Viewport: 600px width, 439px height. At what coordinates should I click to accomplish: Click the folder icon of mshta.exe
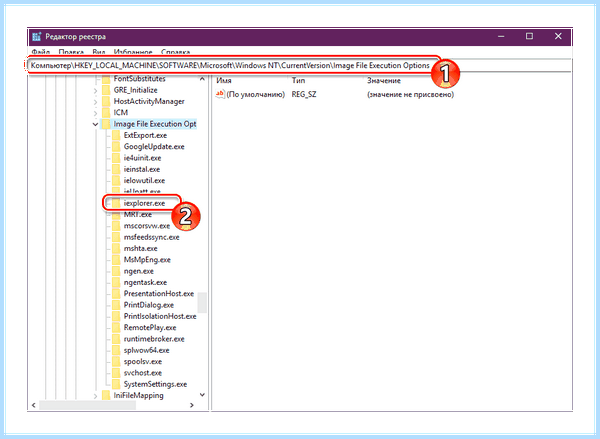click(x=116, y=248)
